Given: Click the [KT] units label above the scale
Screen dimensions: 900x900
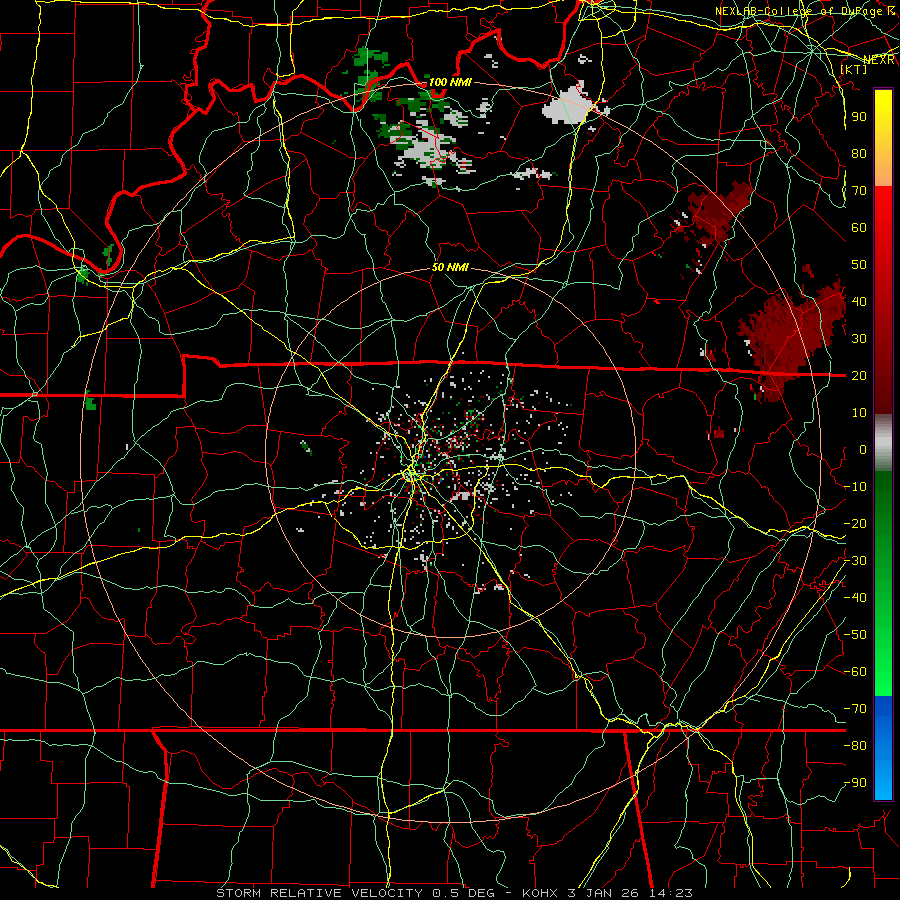Looking at the screenshot, I should click(x=854, y=69).
